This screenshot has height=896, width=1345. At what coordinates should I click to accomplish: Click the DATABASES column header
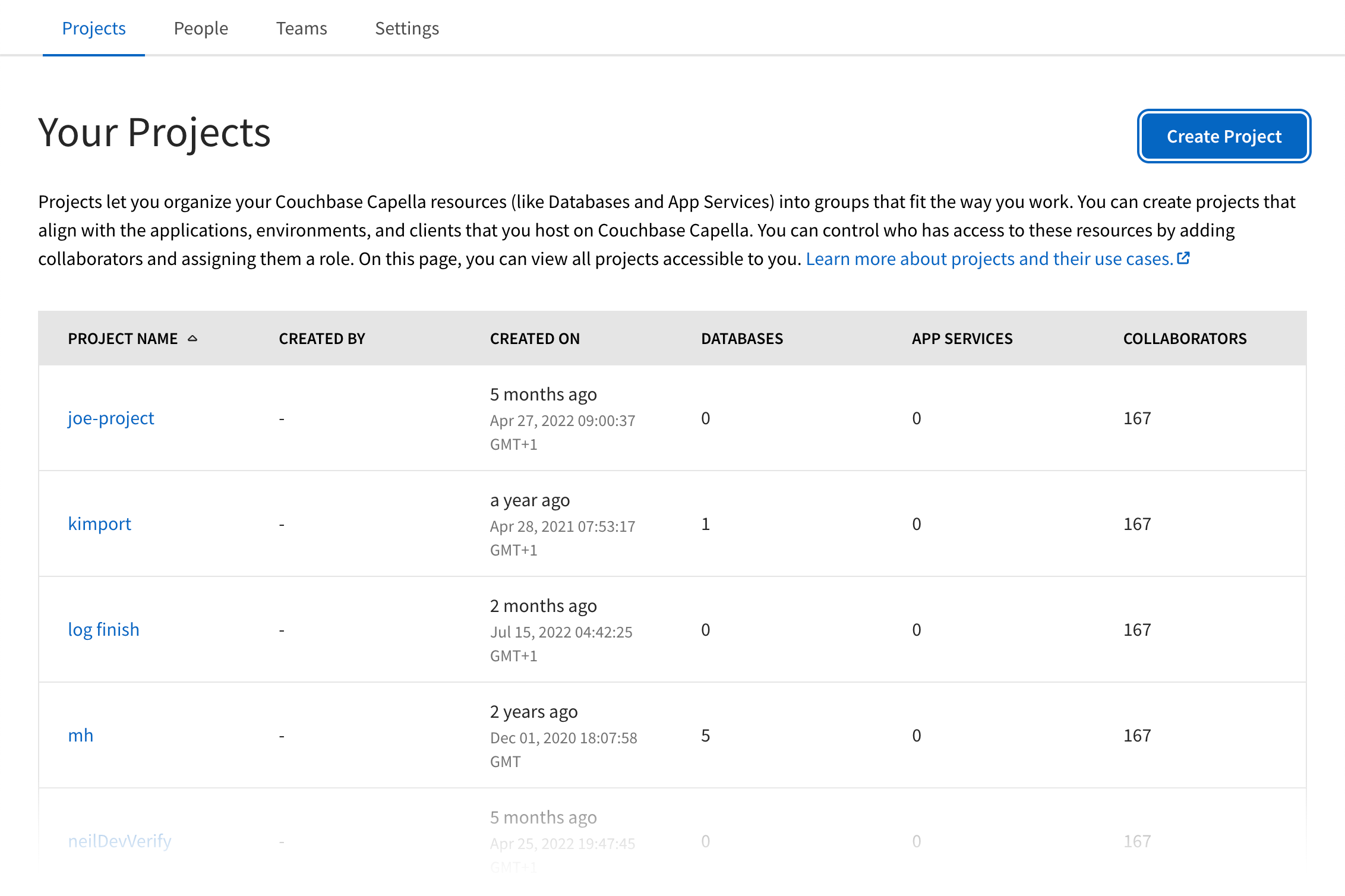coord(741,338)
